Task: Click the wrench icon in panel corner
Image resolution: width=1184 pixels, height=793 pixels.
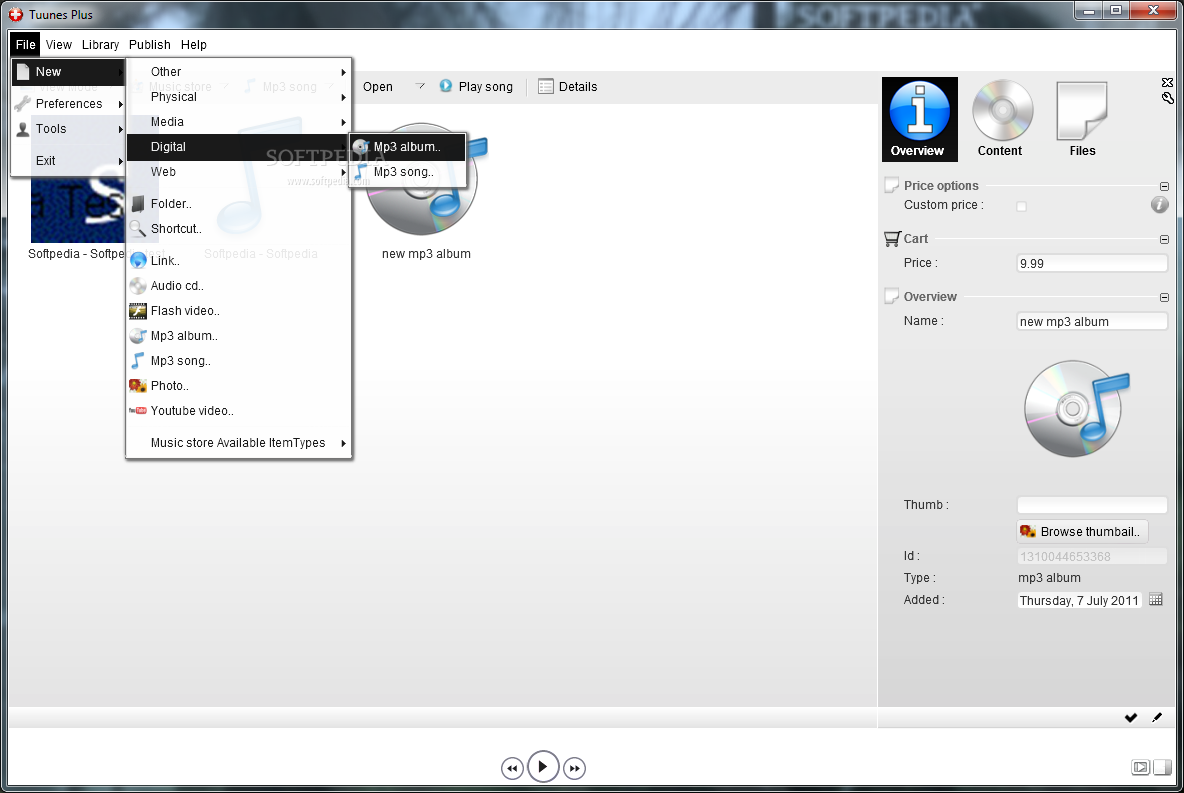Action: click(1167, 97)
